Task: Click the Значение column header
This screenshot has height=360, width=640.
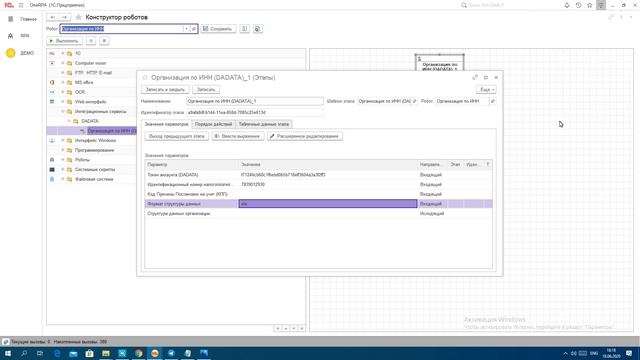Action: pyautogui.click(x=328, y=164)
